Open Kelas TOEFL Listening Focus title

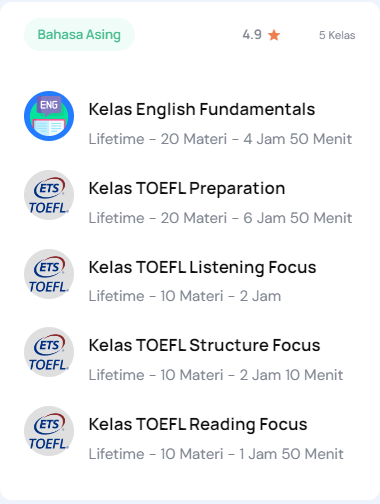point(202,268)
